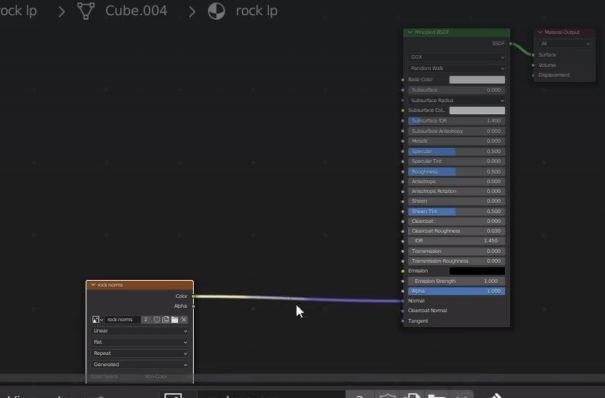This screenshot has height=398, width=605.
Task: Click the Subsurface Anisotropy slider
Action: pos(456,131)
